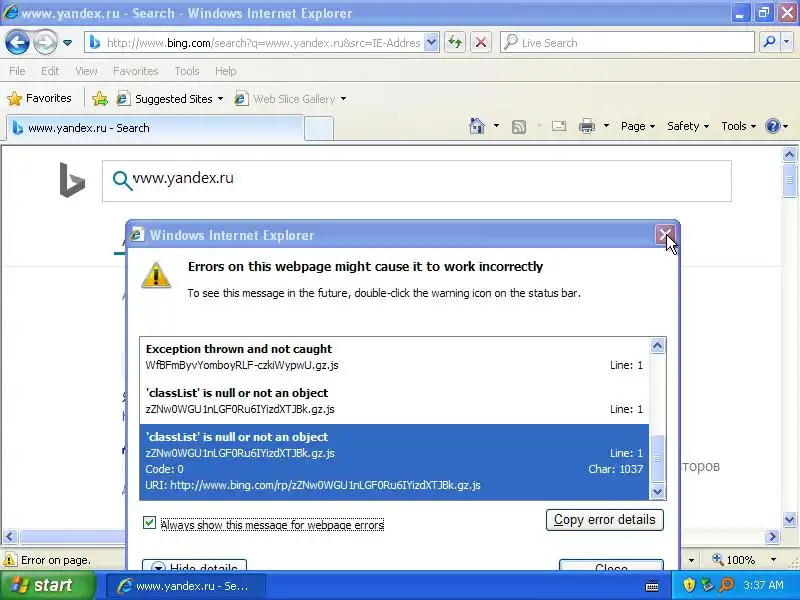800x600 pixels.
Task: Open search provider options dropdown
Action: click(x=787, y=42)
